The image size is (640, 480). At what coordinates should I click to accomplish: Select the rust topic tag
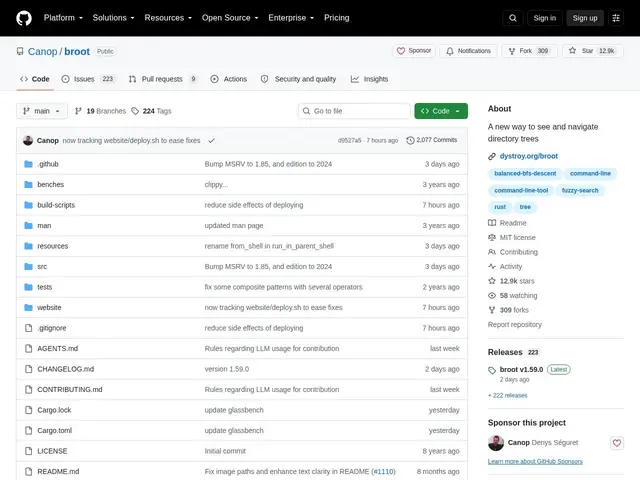(x=500, y=207)
